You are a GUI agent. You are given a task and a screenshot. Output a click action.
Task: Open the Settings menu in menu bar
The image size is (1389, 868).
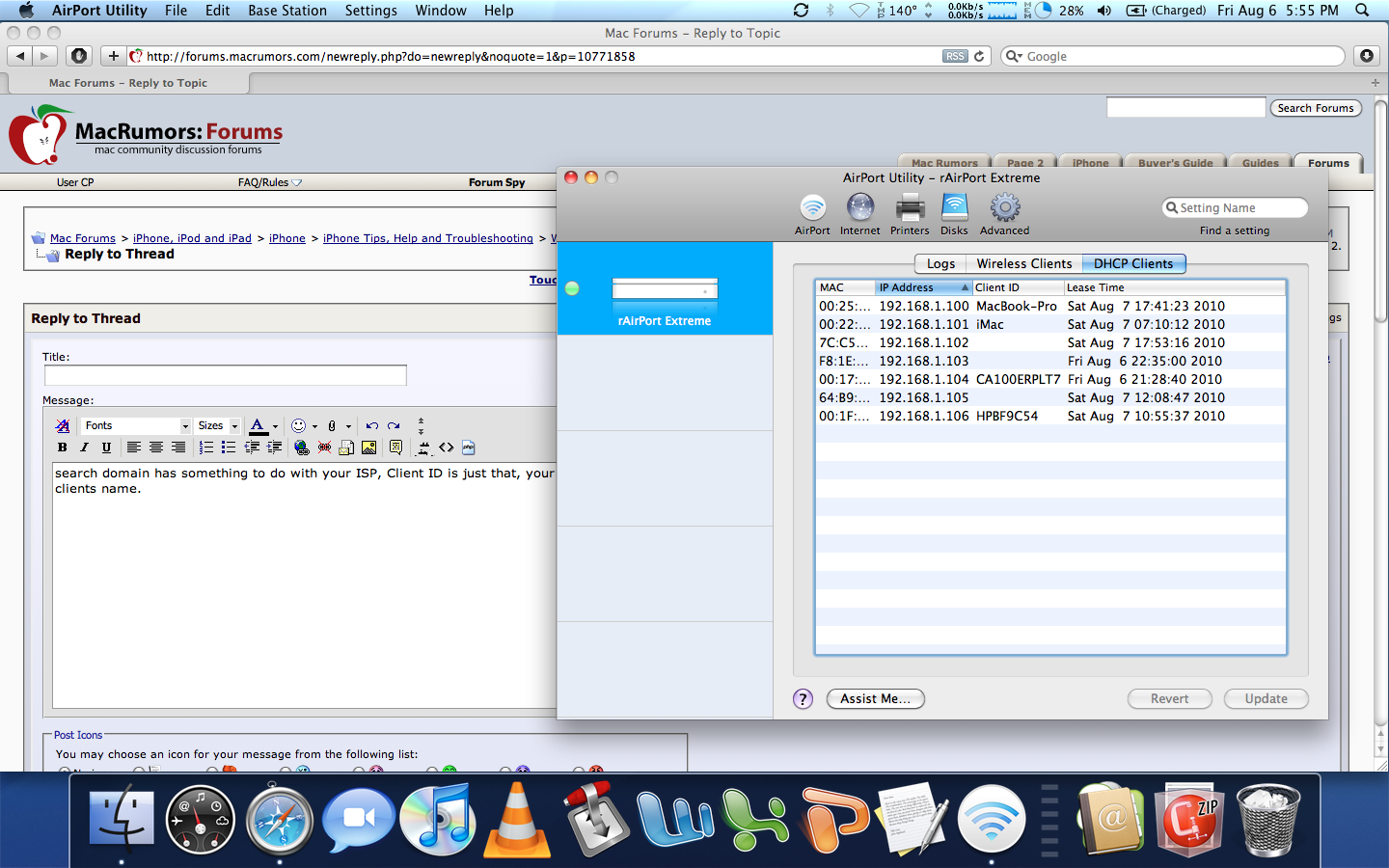[370, 11]
